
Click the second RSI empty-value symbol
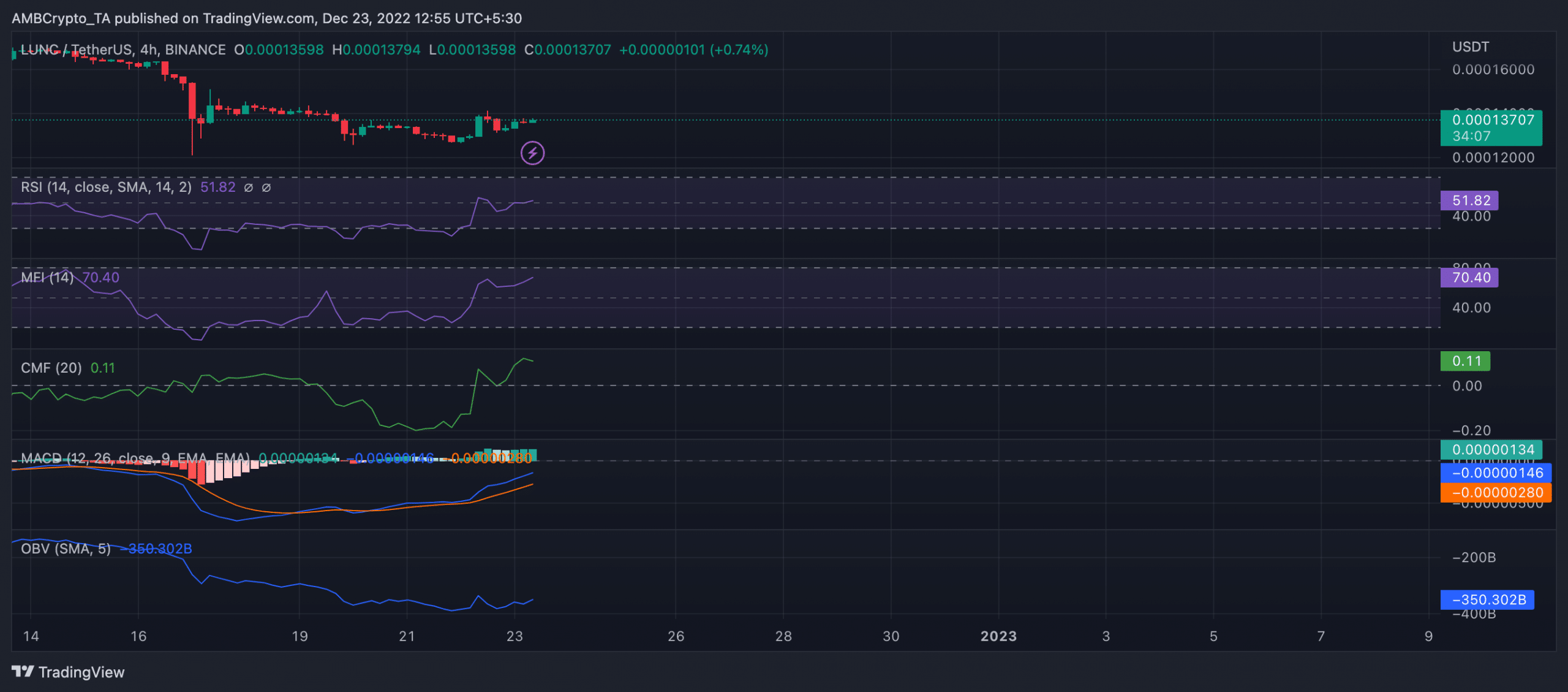[266, 188]
